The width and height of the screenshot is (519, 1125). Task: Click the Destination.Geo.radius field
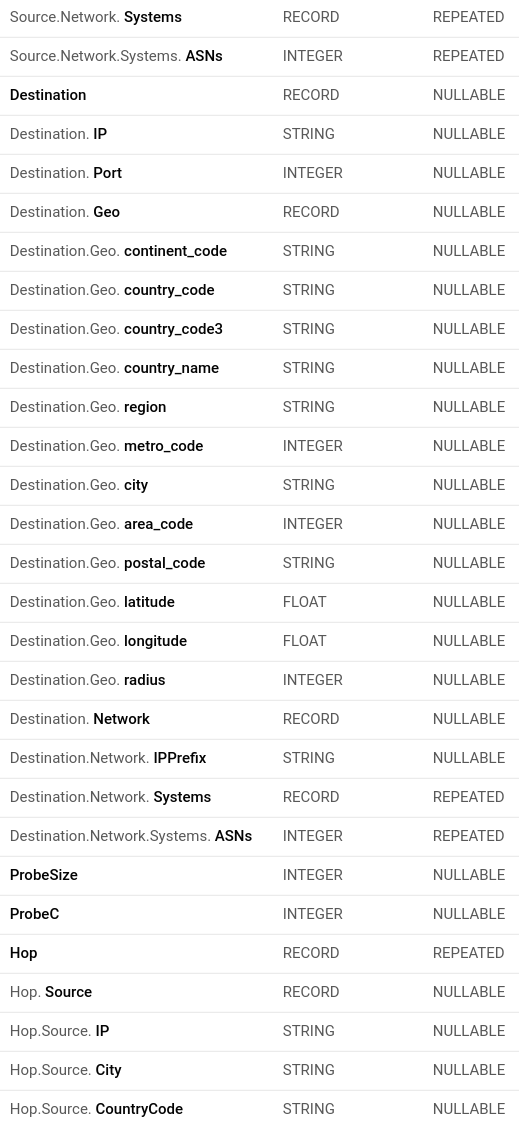click(259, 680)
